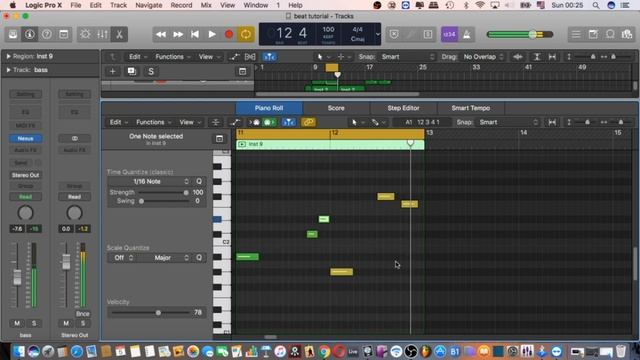Click the duplicate track button
The height and width of the screenshot is (360, 640).
pos(132,71)
